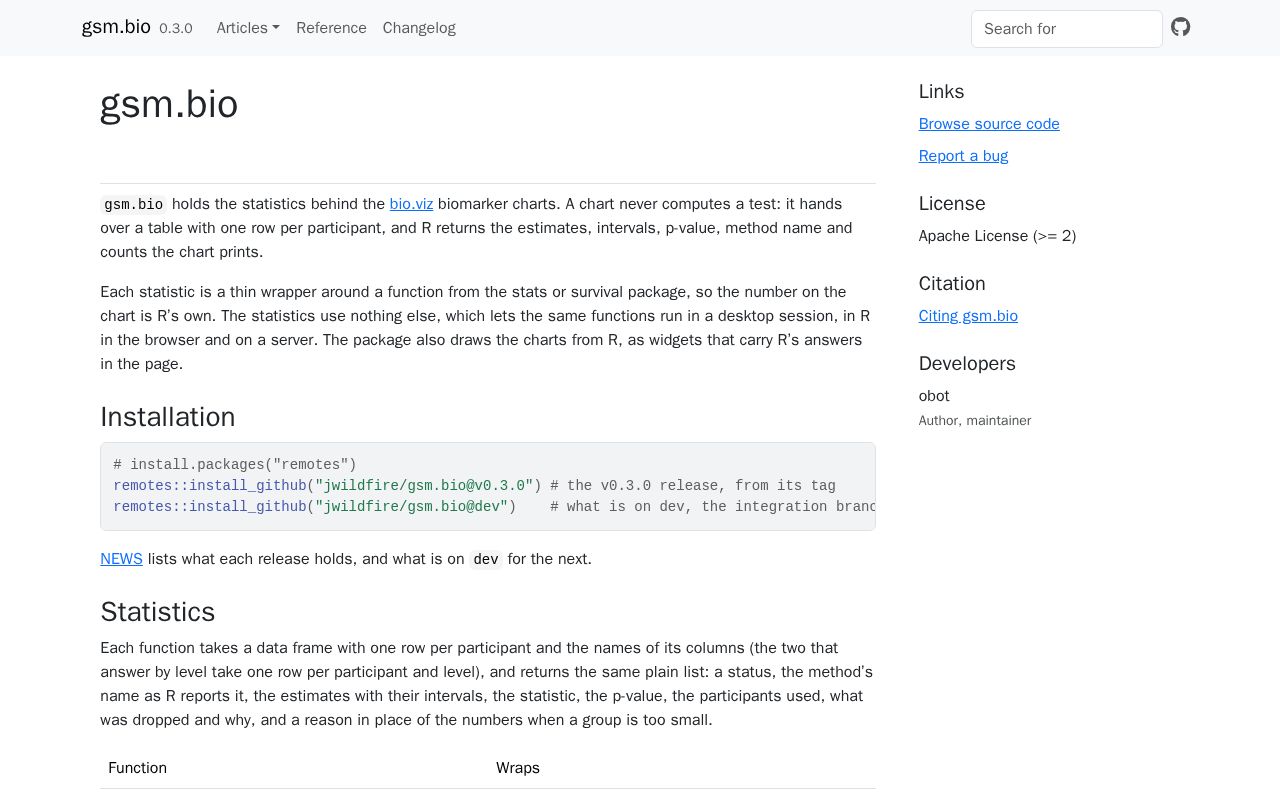Click the Author, maintainer role text
The image size is (1280, 800).
[975, 421]
